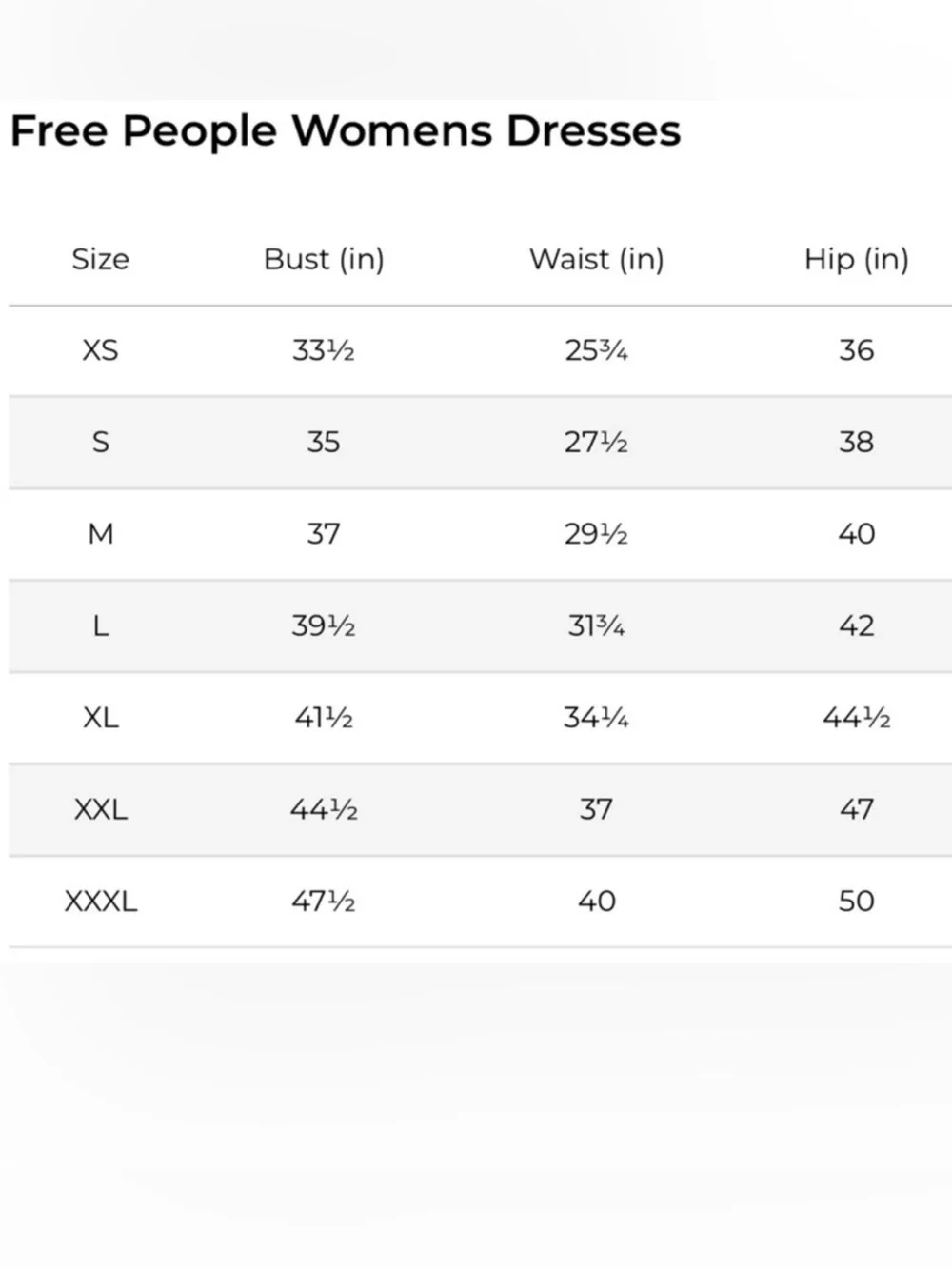Select the M size row label
Image resolution: width=952 pixels, height=1269 pixels.
click(x=100, y=534)
